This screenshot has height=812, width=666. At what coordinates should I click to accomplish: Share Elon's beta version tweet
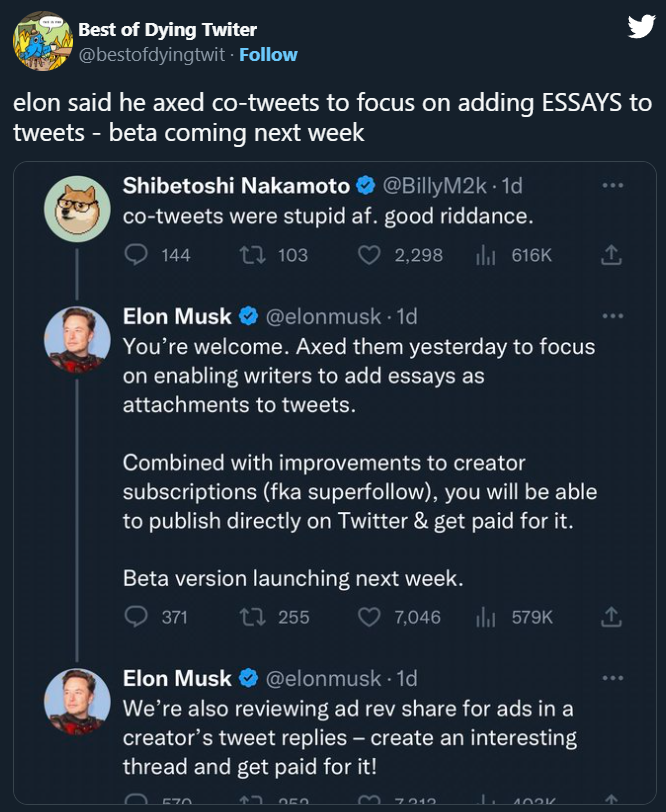click(x=611, y=617)
